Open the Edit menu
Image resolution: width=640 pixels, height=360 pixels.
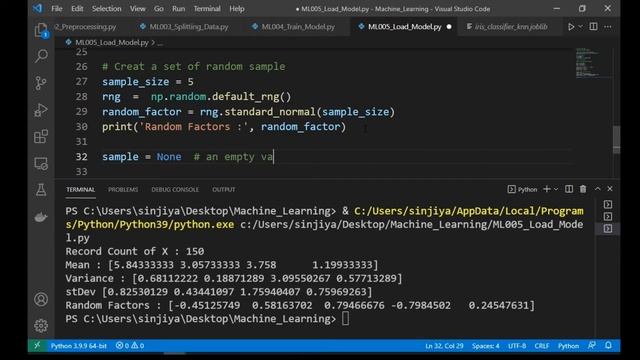(x=77, y=9)
